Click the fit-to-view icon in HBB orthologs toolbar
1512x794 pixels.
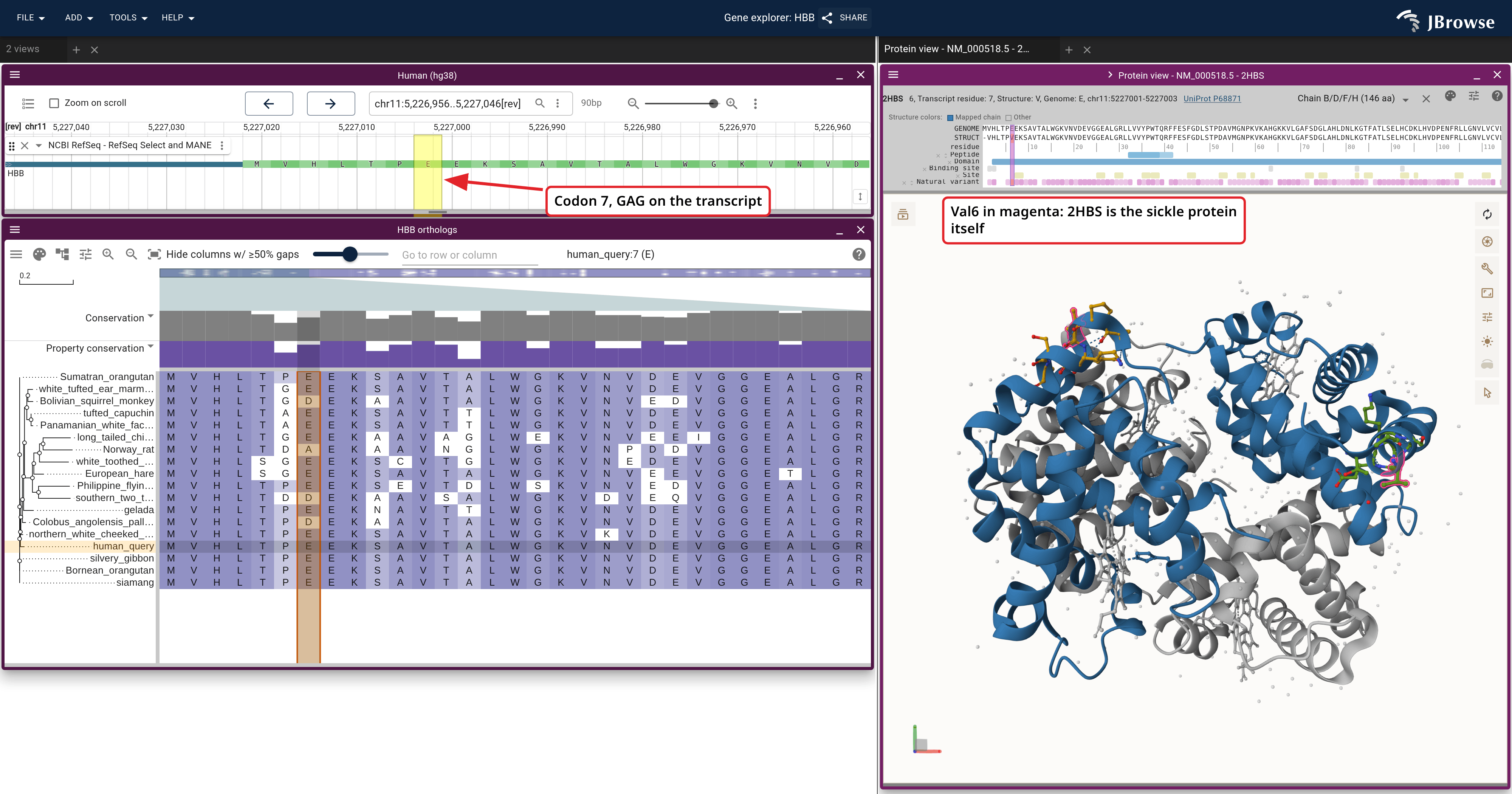click(154, 254)
